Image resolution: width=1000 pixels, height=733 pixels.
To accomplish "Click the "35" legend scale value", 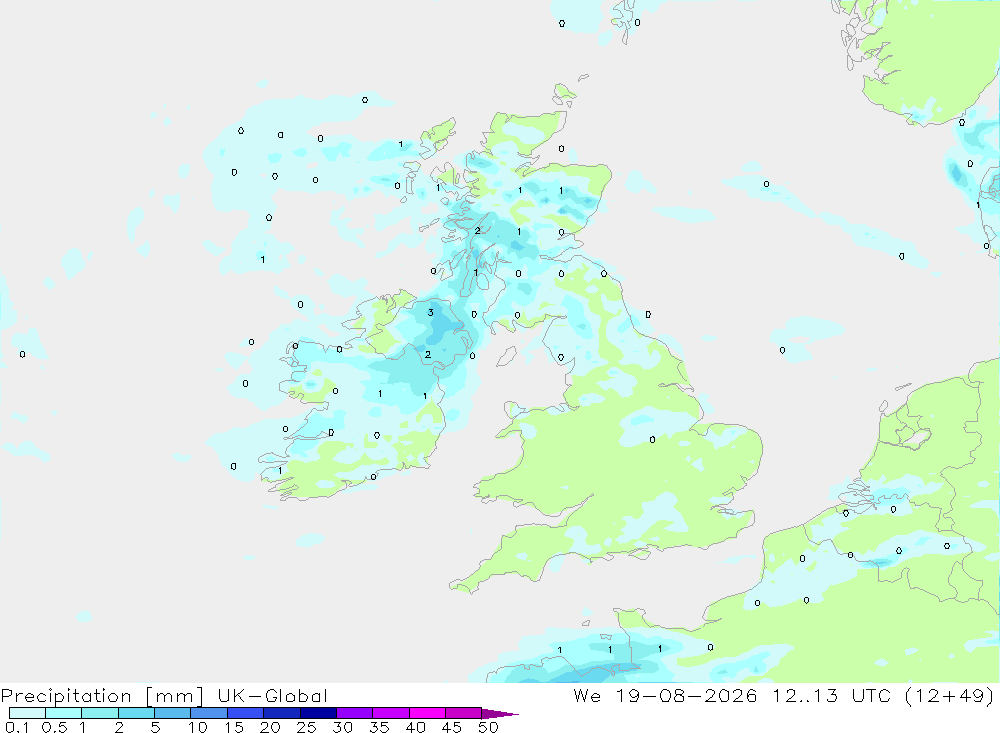I will point(379,727).
